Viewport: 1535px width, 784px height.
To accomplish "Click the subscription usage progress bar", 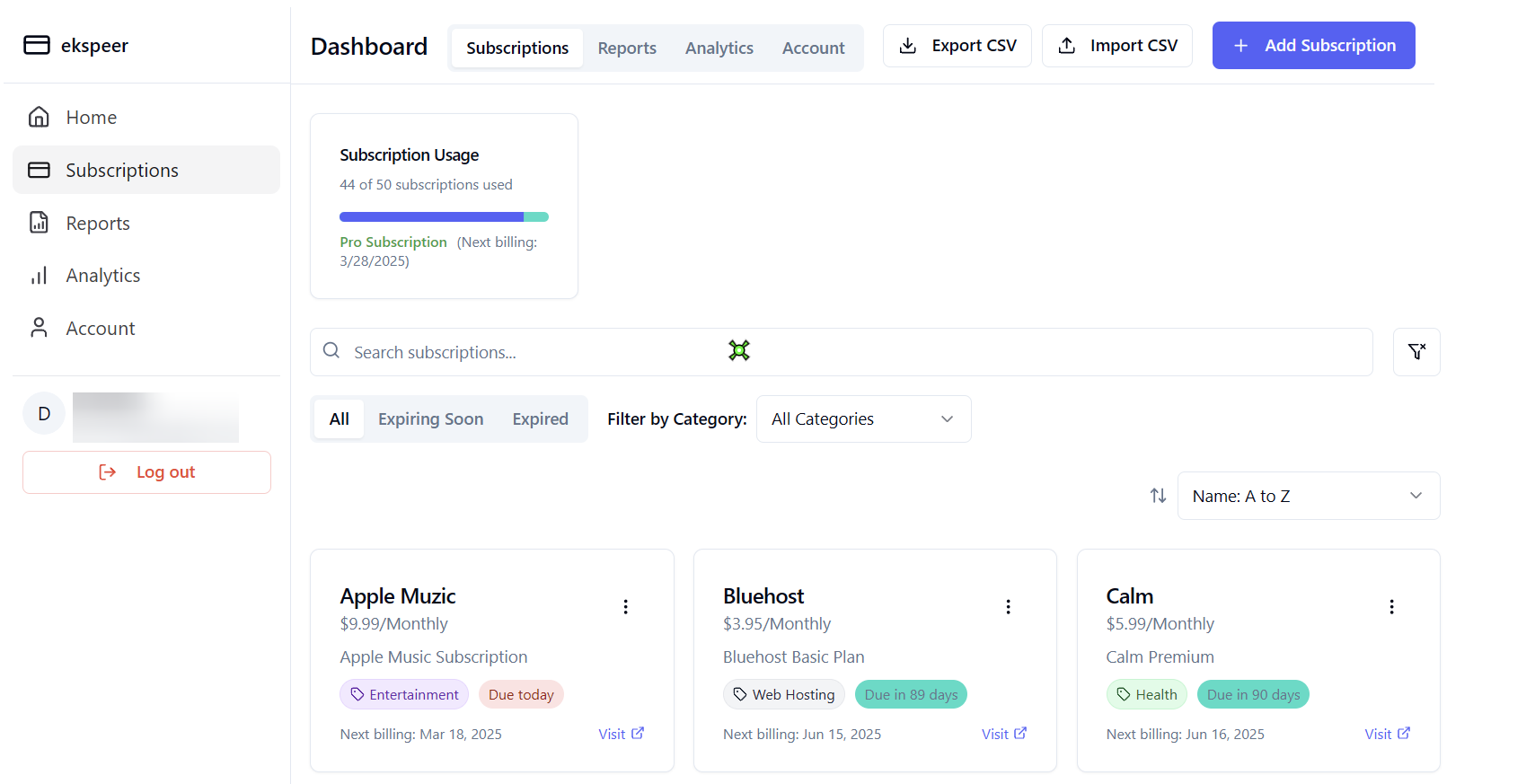I will click(444, 216).
